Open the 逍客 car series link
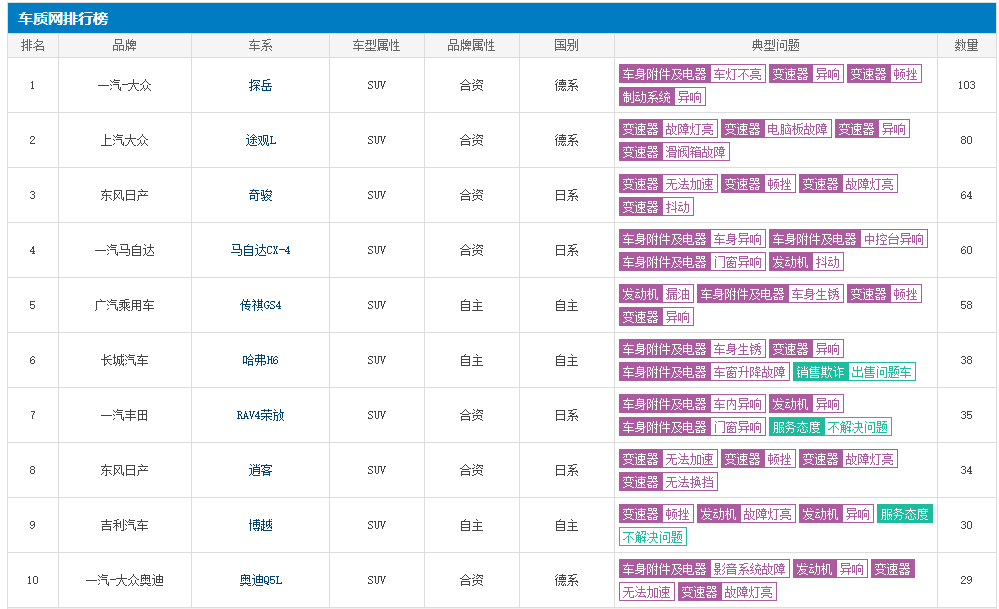 click(260, 471)
